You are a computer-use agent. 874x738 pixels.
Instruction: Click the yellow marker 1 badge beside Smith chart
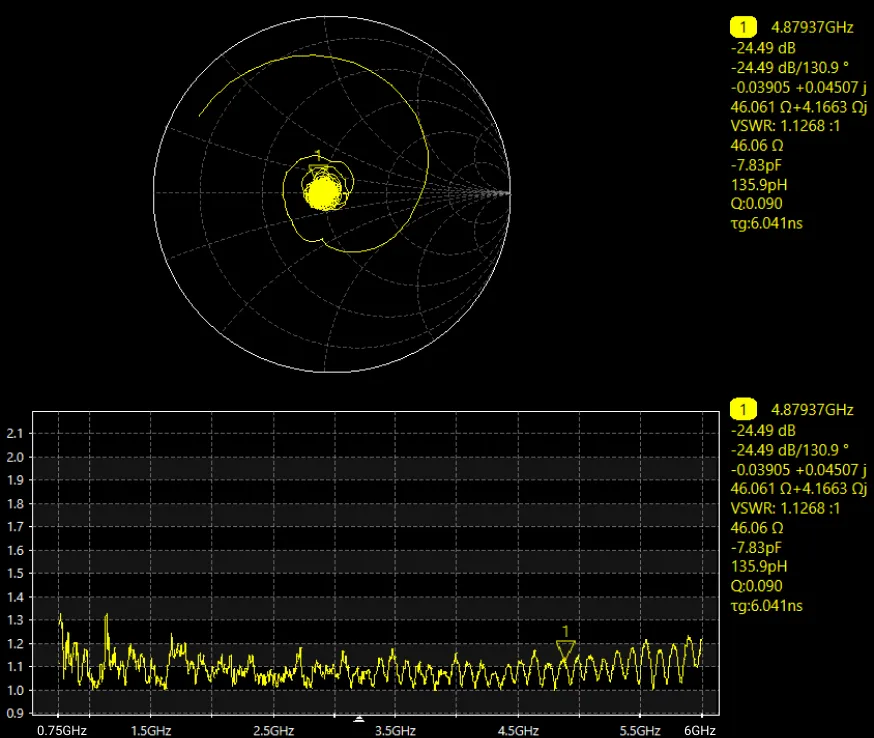coord(743,27)
